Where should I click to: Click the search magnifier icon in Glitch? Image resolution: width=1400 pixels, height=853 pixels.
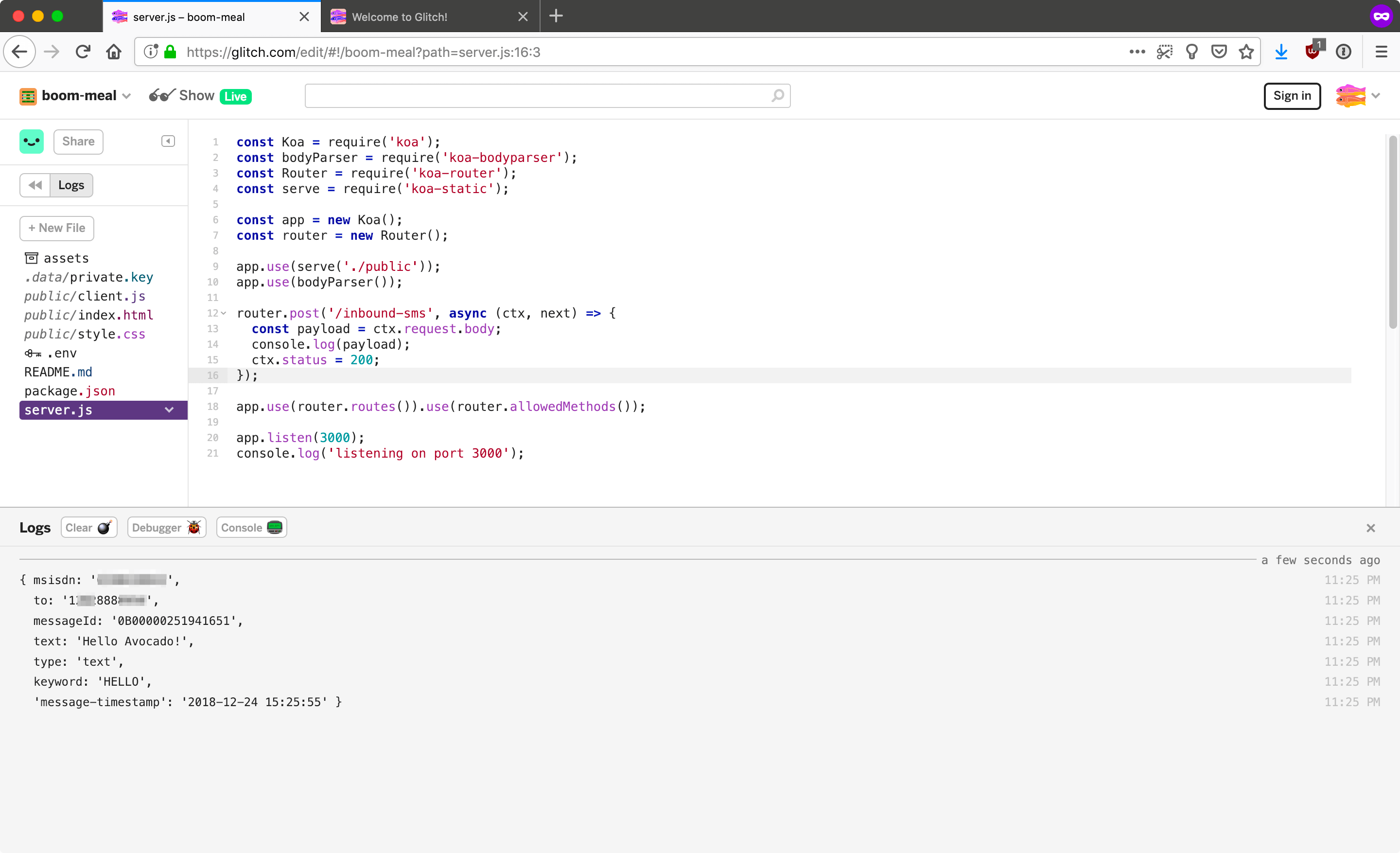(x=777, y=95)
